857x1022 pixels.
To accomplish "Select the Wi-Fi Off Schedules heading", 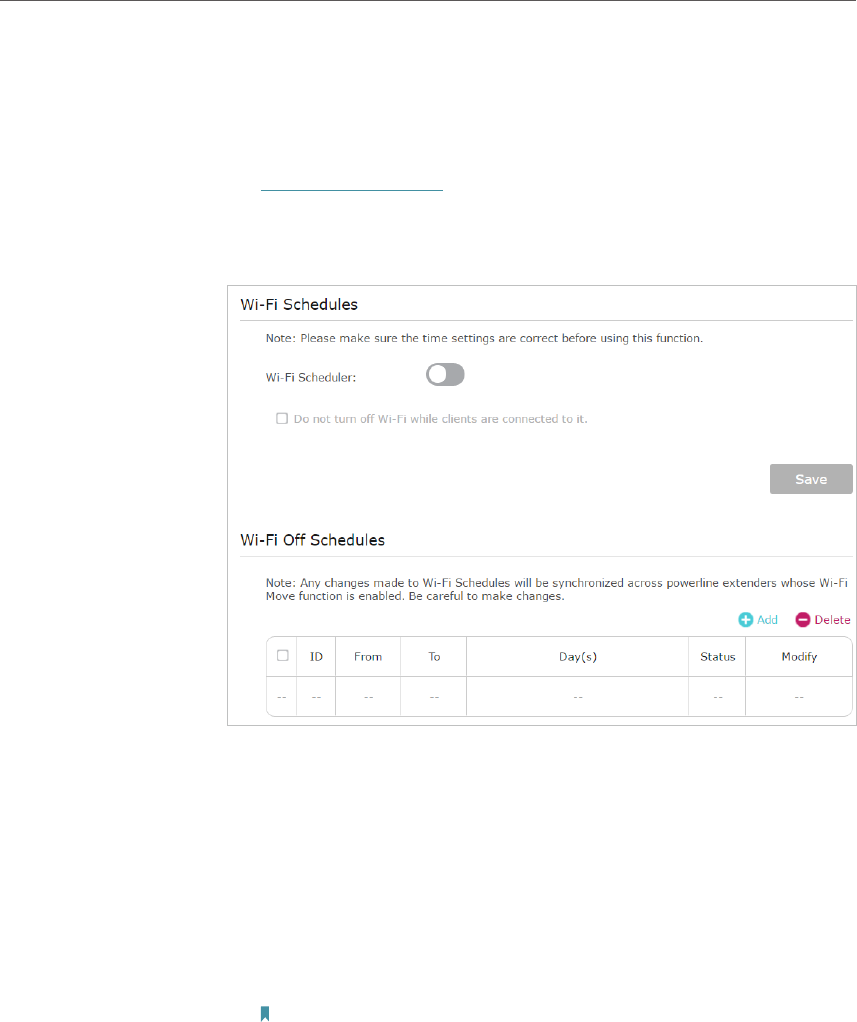I will (313, 540).
